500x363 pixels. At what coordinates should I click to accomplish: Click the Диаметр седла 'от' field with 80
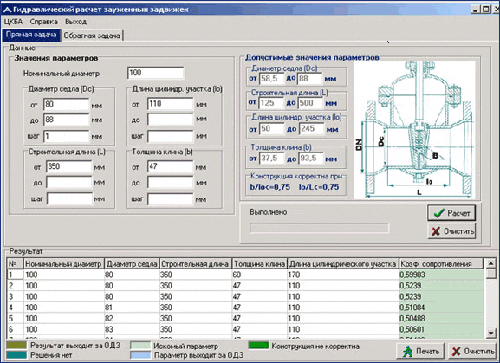point(66,104)
